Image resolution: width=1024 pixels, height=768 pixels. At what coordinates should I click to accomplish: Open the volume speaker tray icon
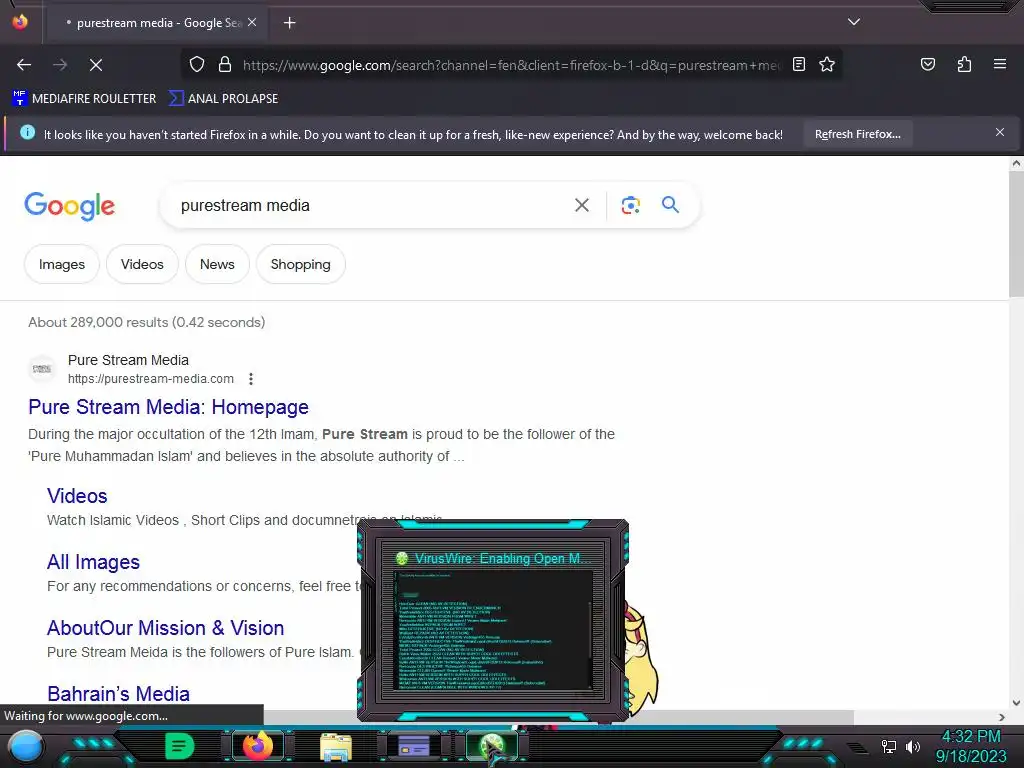pyautogui.click(x=913, y=746)
